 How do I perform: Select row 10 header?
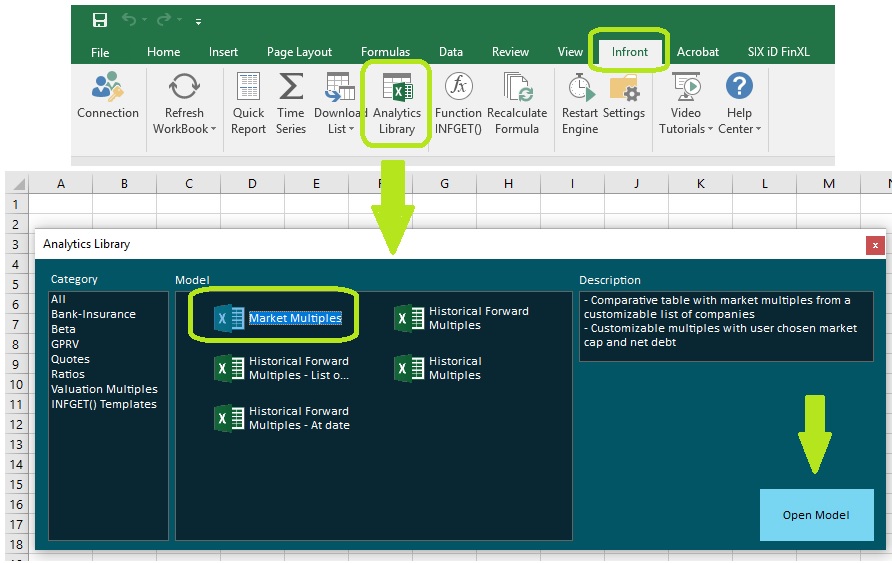17,384
